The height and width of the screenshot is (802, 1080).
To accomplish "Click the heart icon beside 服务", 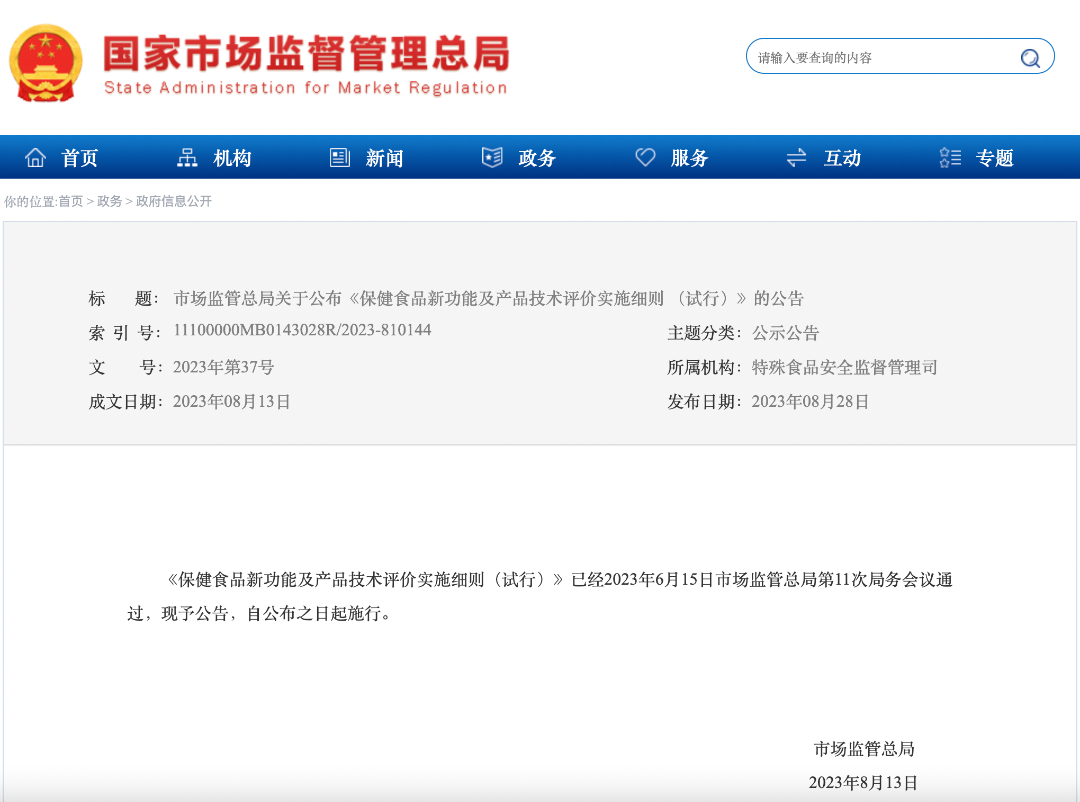I will tap(645, 157).
